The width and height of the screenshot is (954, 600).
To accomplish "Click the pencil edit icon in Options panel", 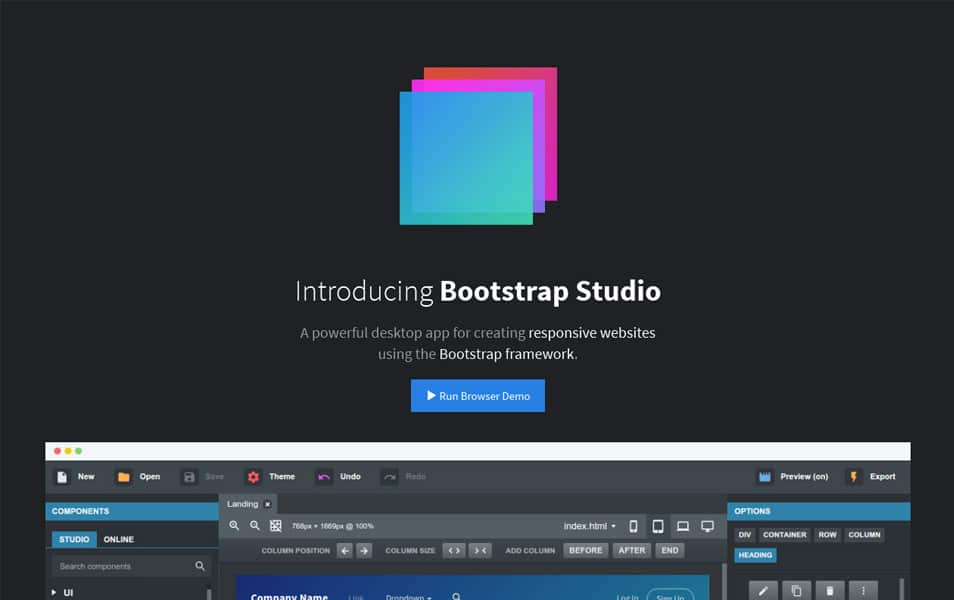I will coord(762,591).
